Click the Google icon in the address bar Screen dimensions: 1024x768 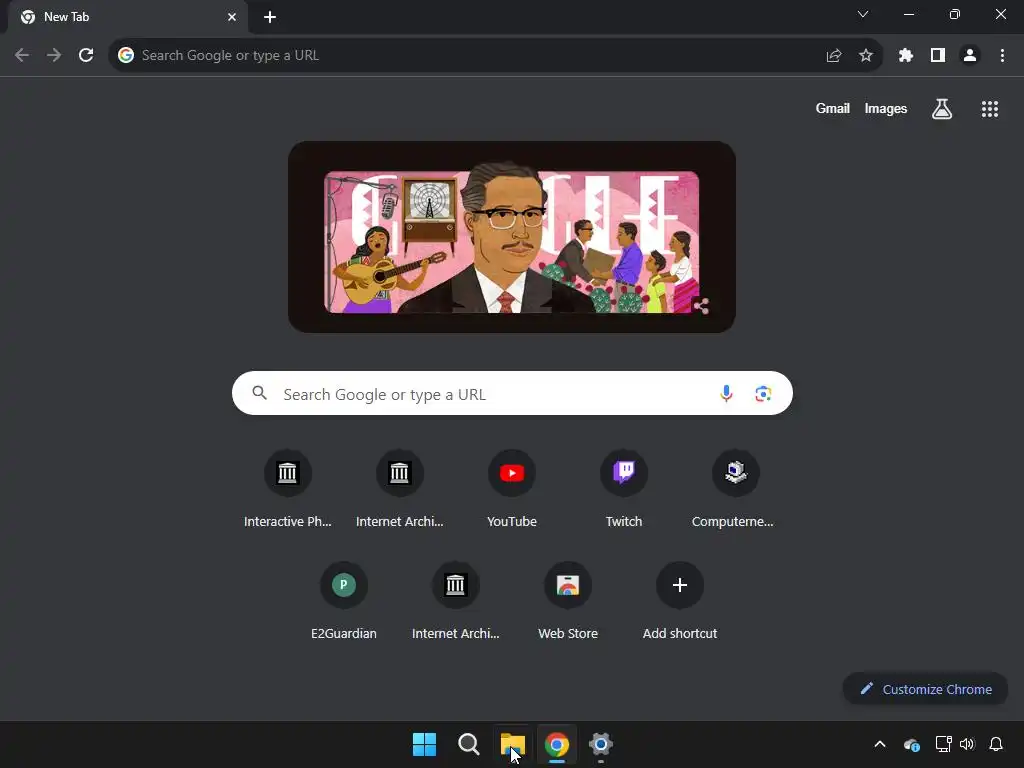126,56
